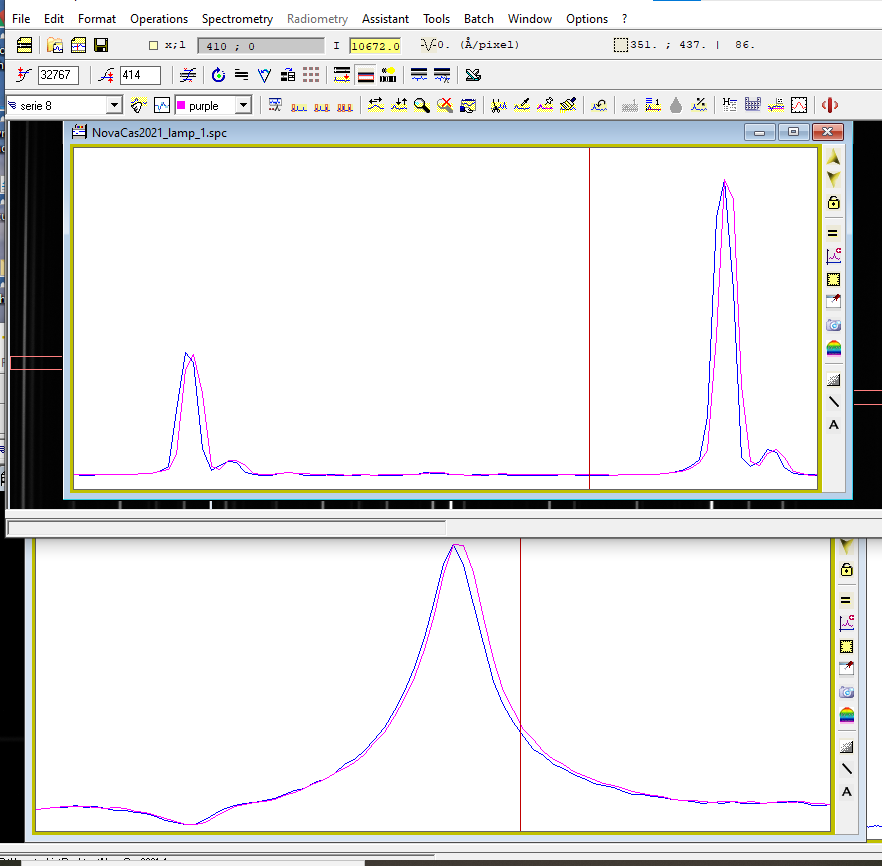Click the yellow down arrow in lamp window
The width and height of the screenshot is (882, 866).
click(x=833, y=179)
